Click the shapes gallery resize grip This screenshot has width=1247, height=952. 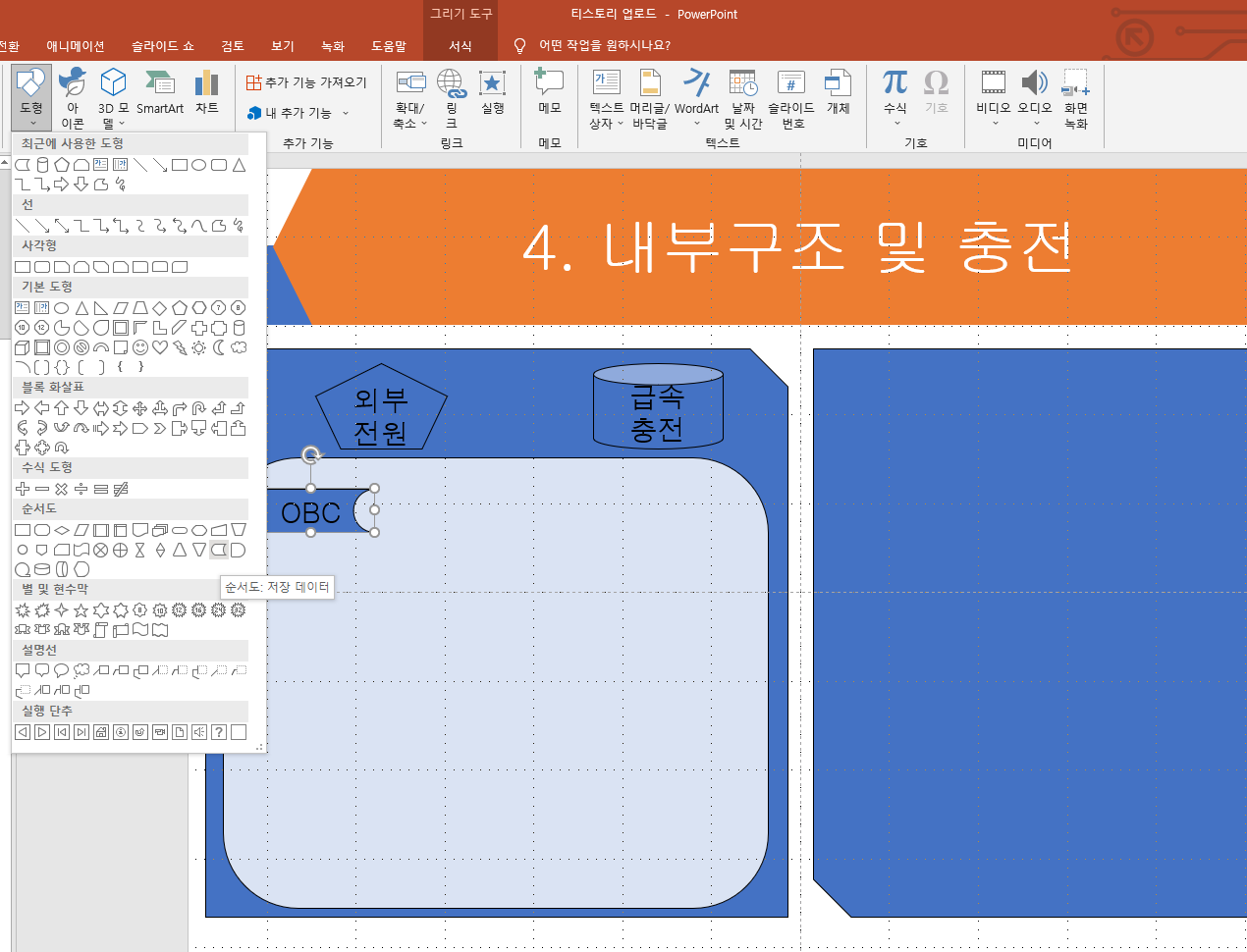pyautogui.click(x=259, y=748)
